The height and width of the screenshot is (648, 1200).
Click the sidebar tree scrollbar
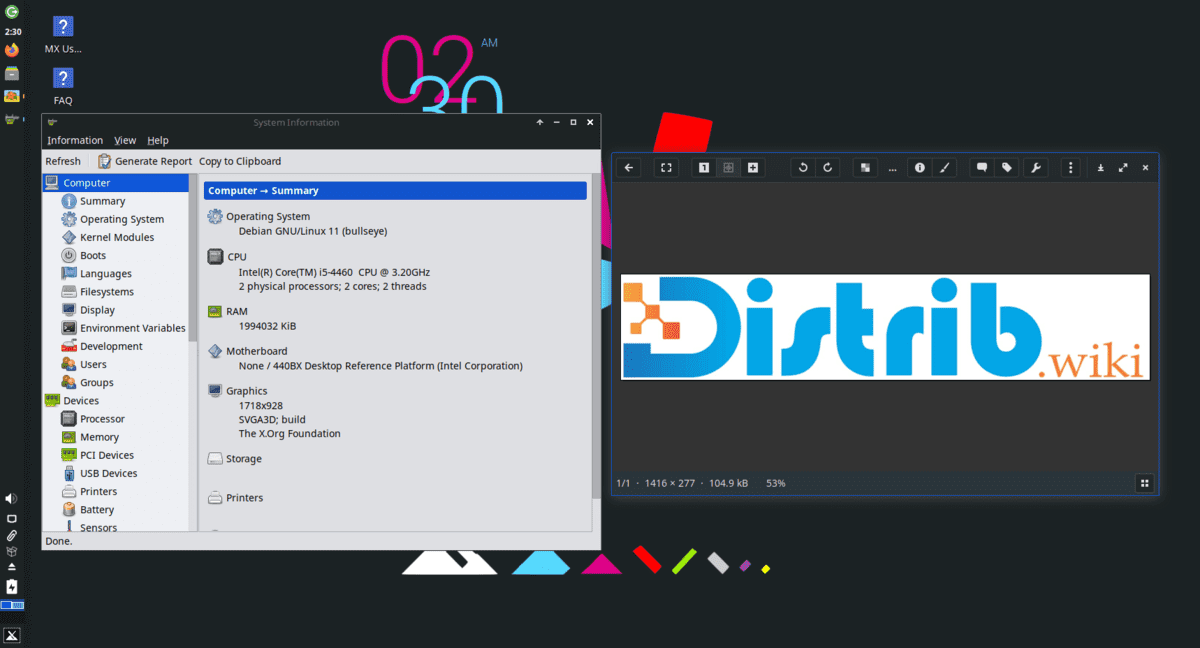193,258
